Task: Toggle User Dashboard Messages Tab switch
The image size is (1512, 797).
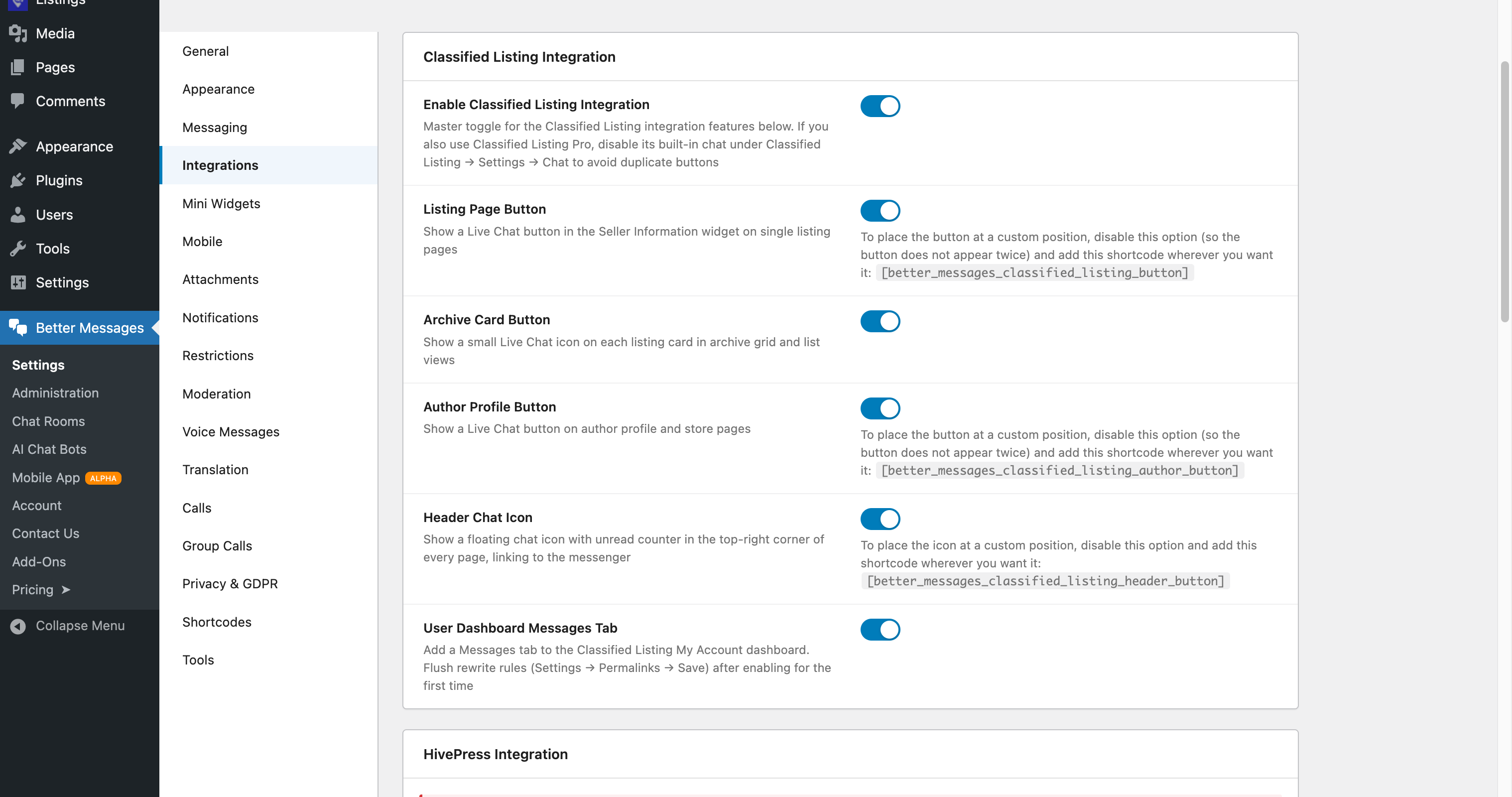Action: [880, 629]
